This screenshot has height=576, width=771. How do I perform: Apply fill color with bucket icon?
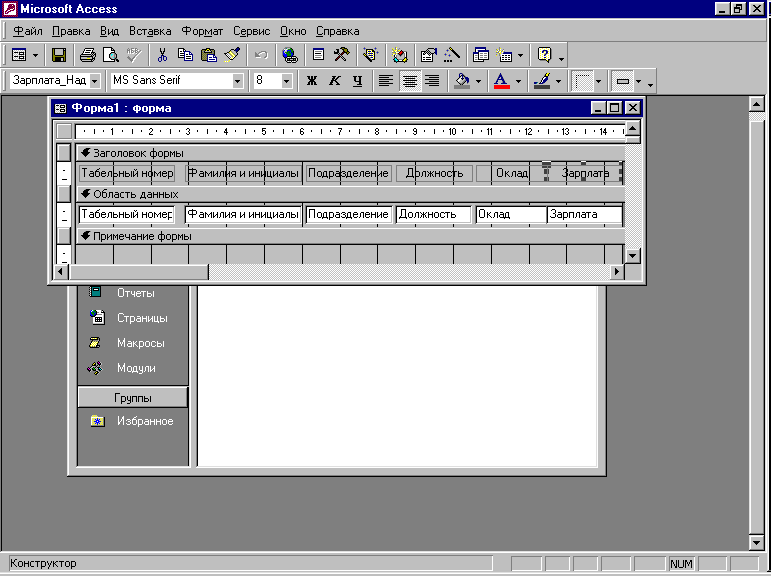tap(462, 81)
